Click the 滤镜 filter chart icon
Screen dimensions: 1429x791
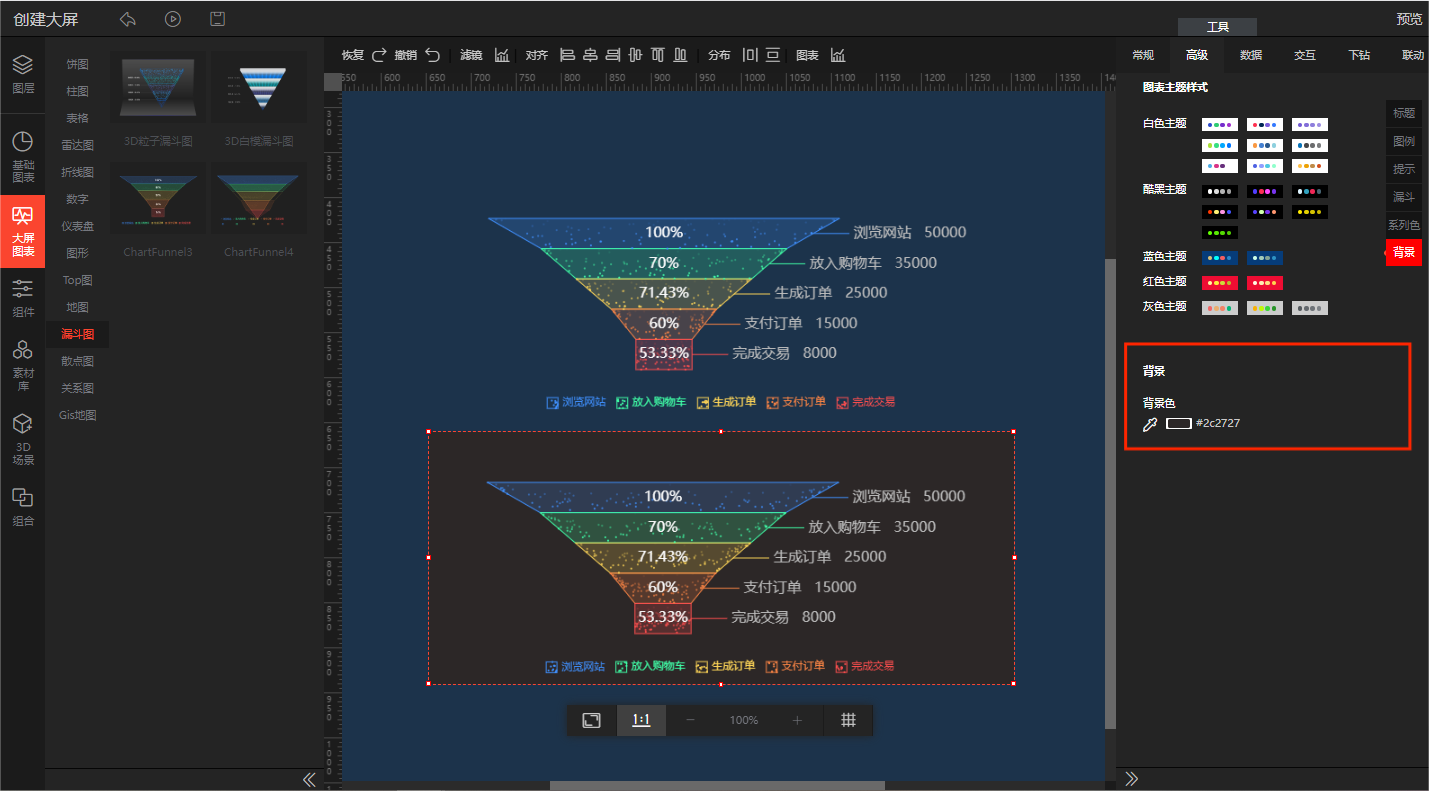click(502, 55)
